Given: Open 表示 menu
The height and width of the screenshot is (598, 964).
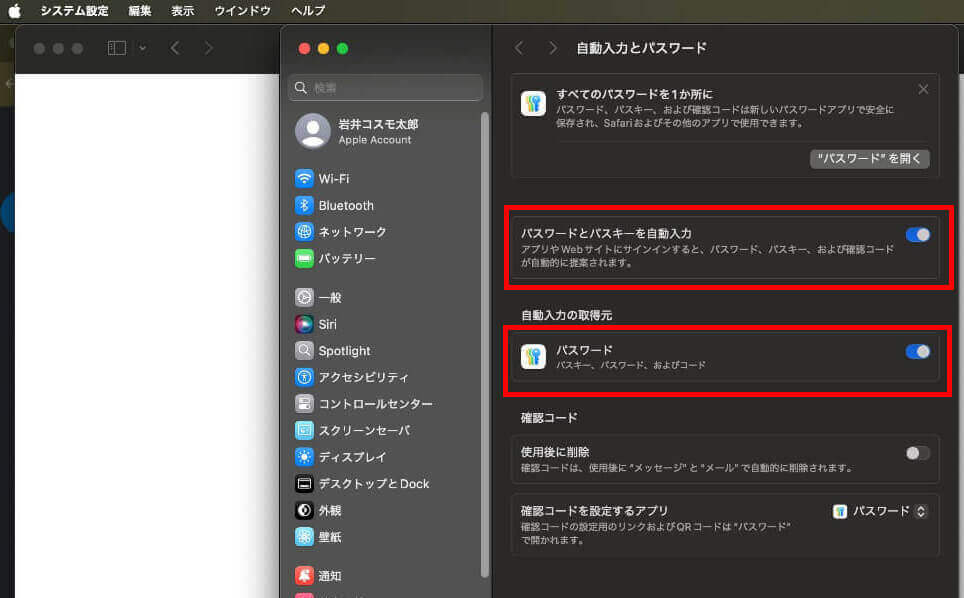Looking at the screenshot, I should point(183,10).
